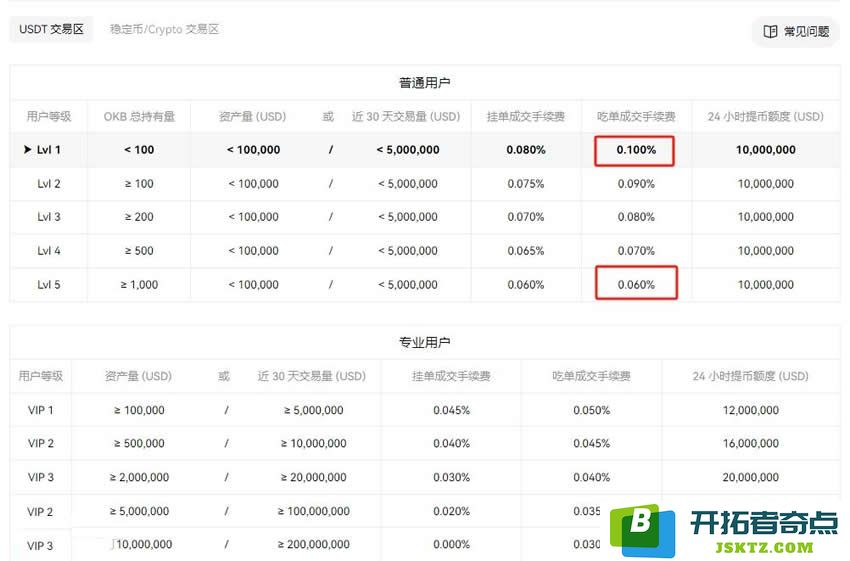Viewport: 850px width, 561px height.
Task: Click the ≥ 1,000 OKB holding cell
Action: 139,285
